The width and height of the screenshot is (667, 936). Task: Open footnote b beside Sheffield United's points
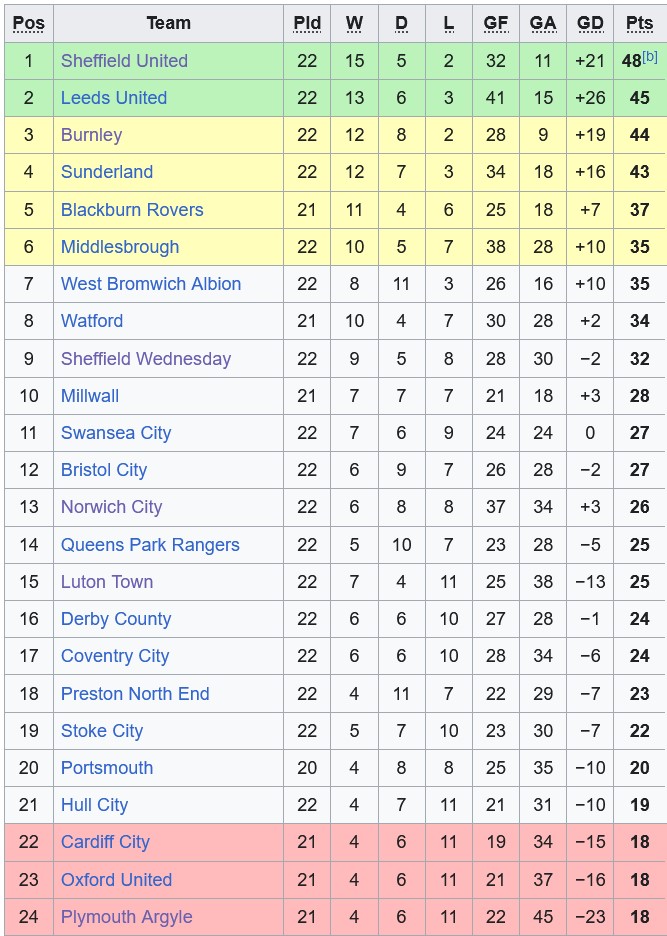(x=650, y=57)
